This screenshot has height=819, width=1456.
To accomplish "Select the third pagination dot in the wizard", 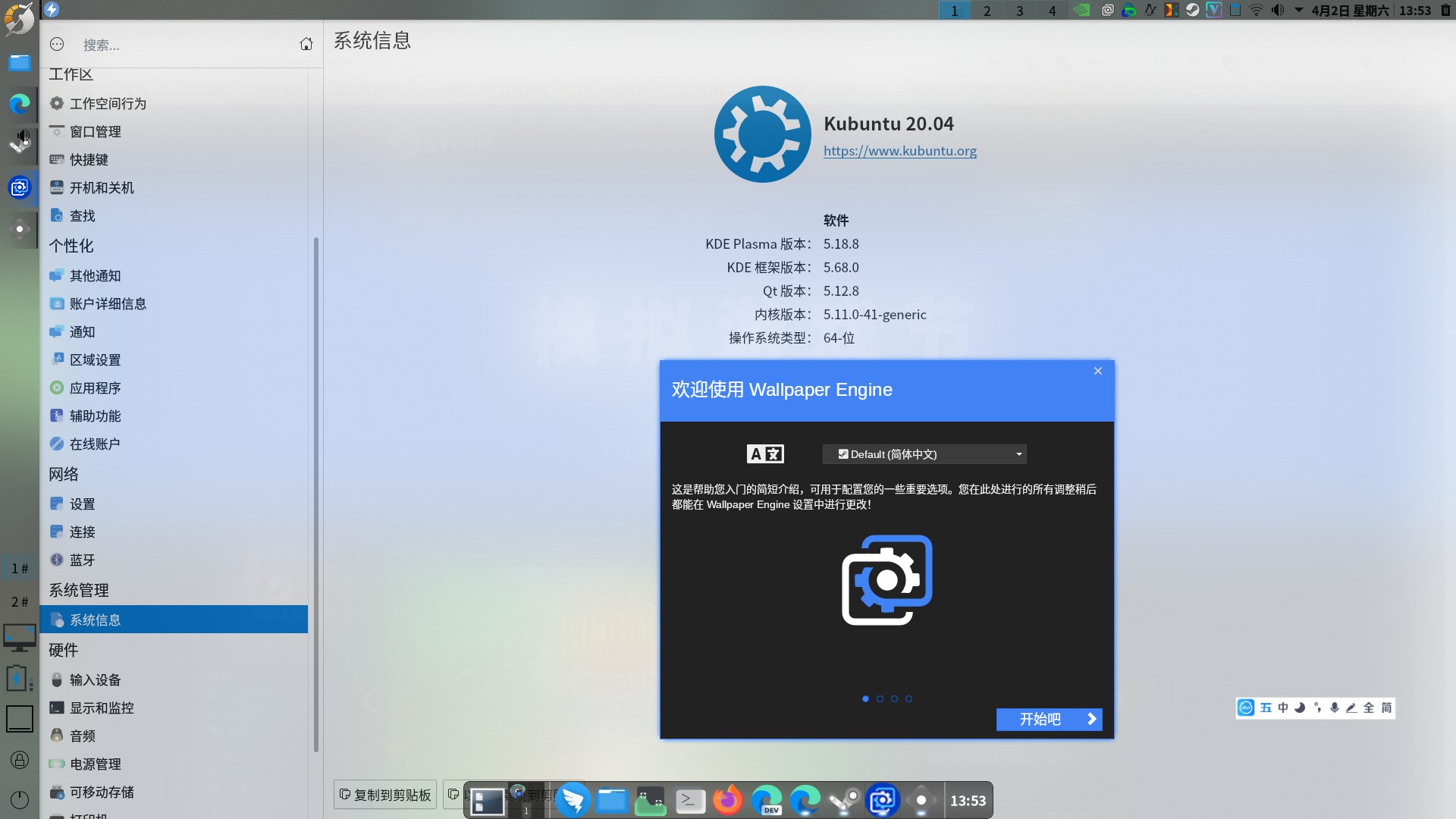I will (894, 698).
